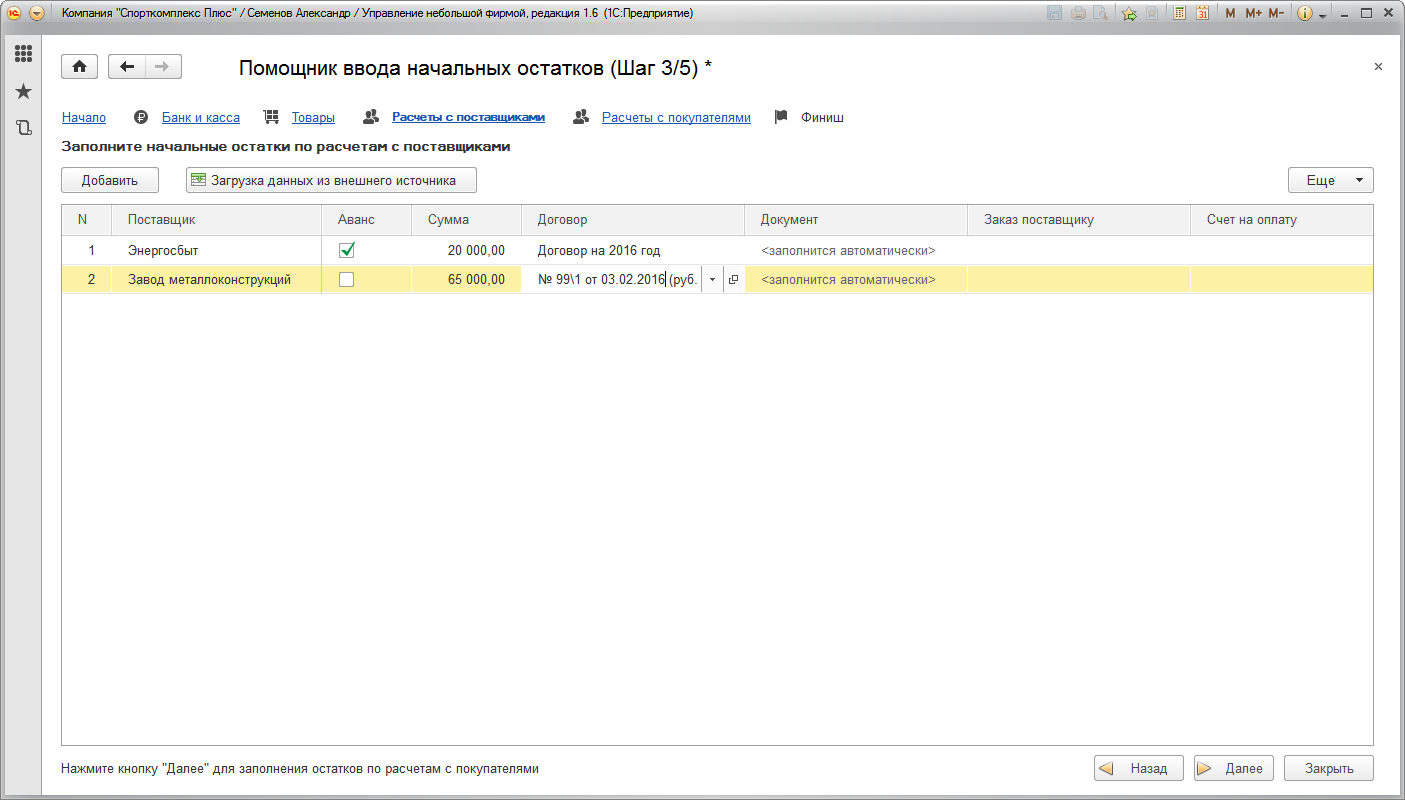Open the Еще dropdown menu
Screen dimensions: 1405x800
click(x=1331, y=180)
